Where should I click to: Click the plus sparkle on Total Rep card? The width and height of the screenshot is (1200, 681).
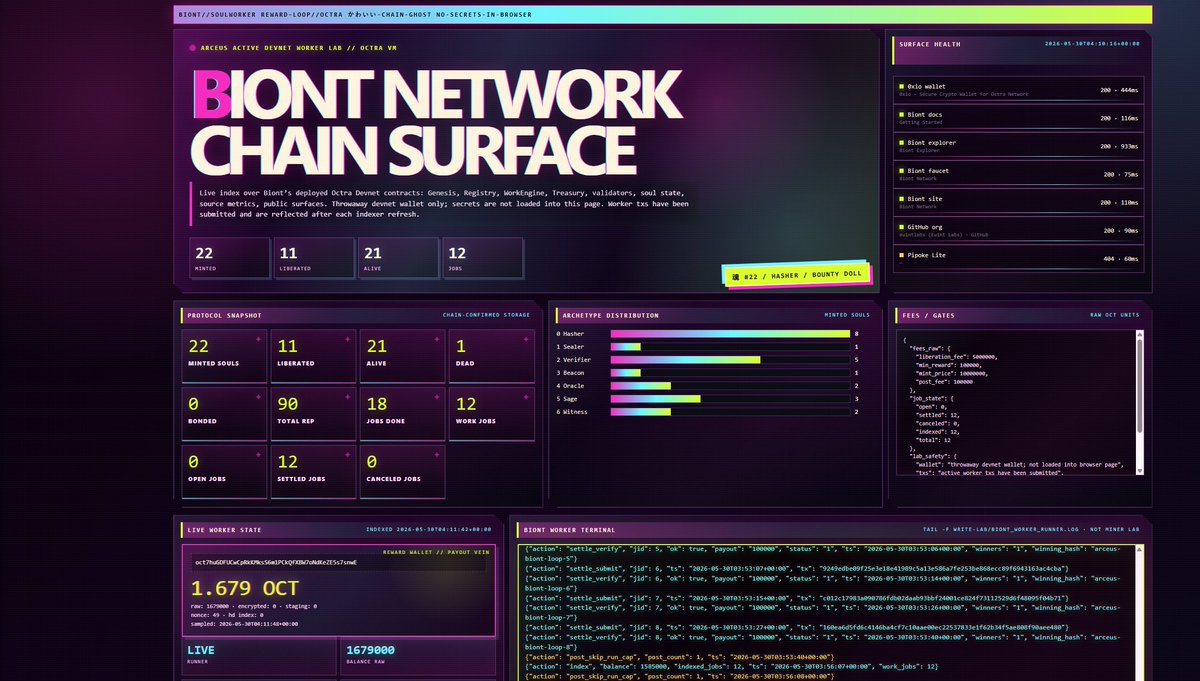tap(347, 398)
